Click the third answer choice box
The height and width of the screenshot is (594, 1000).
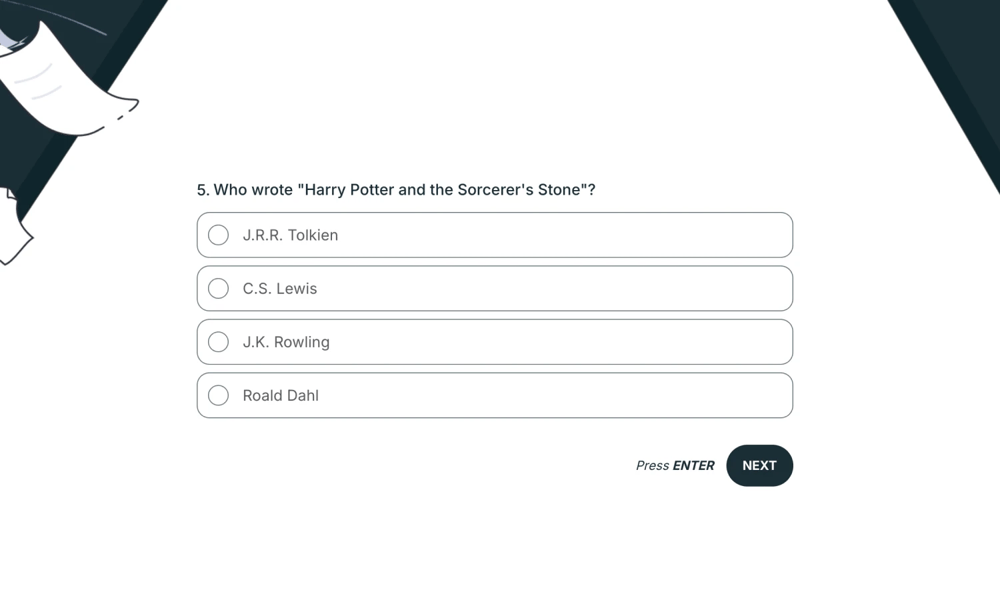tap(494, 341)
